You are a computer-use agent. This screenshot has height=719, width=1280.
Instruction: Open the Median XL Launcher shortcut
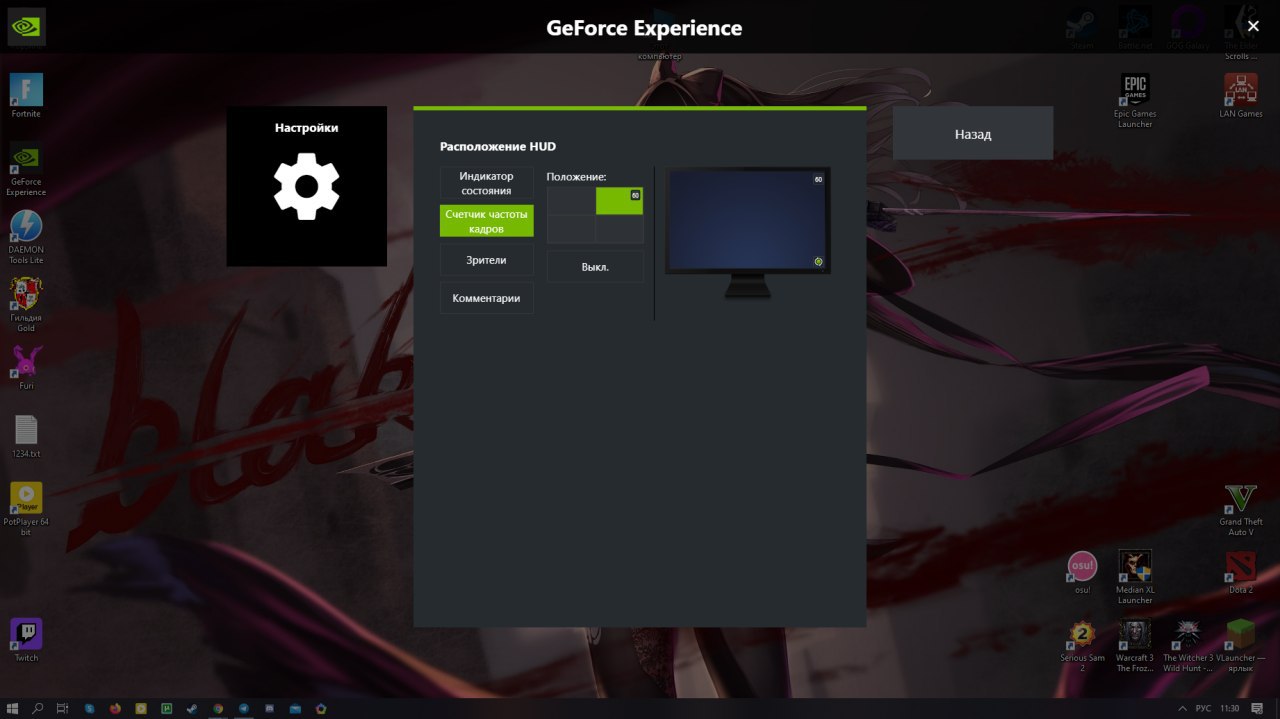pyautogui.click(x=1135, y=577)
